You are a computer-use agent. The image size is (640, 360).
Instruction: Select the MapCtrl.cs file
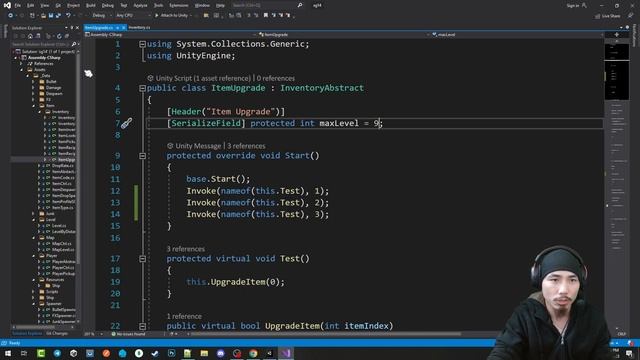point(62,244)
